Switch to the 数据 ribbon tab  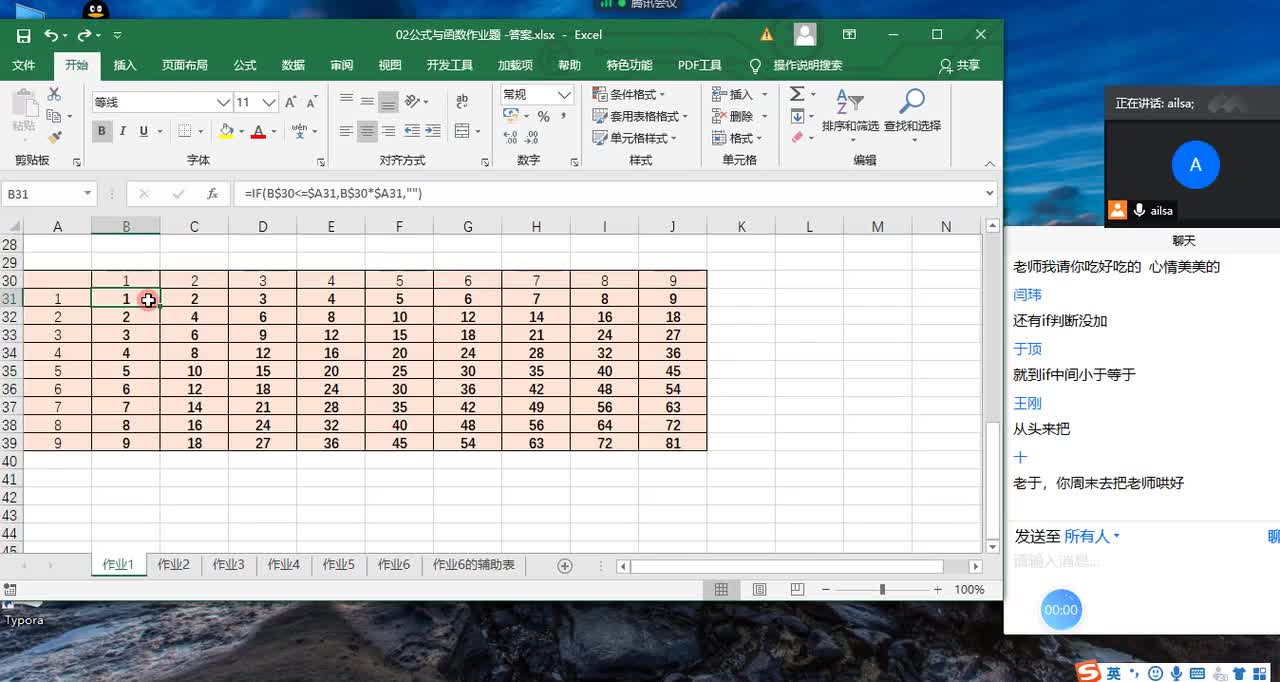point(293,65)
